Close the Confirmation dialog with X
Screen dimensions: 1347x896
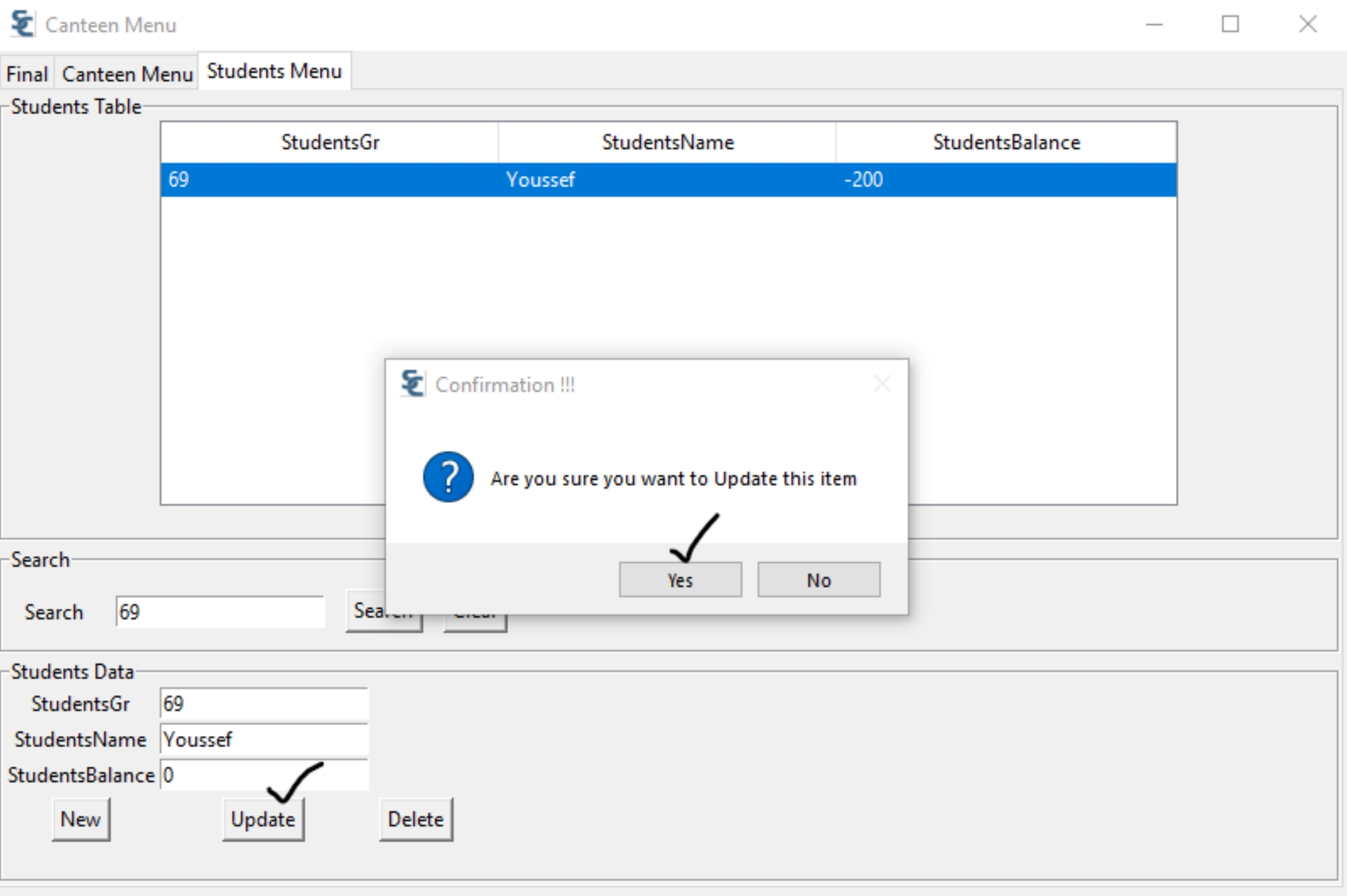coord(882,384)
